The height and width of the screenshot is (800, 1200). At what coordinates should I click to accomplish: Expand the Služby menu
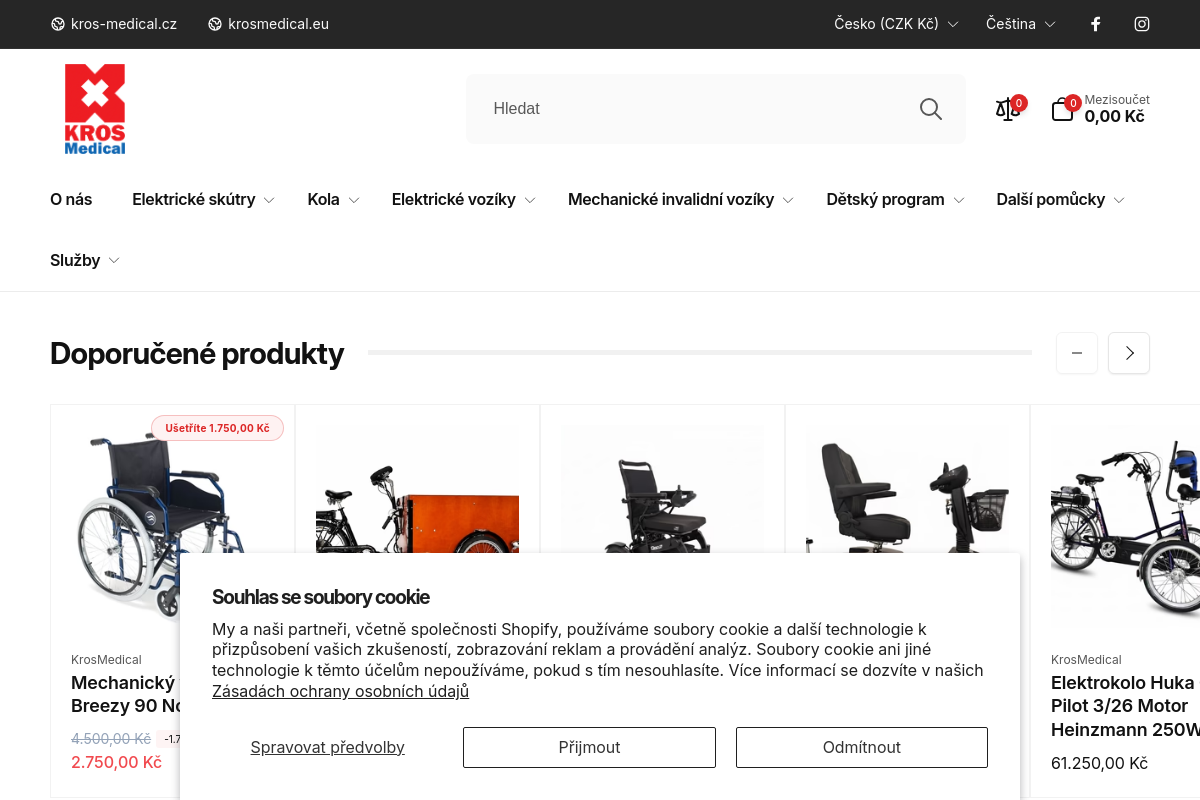[x=85, y=261]
